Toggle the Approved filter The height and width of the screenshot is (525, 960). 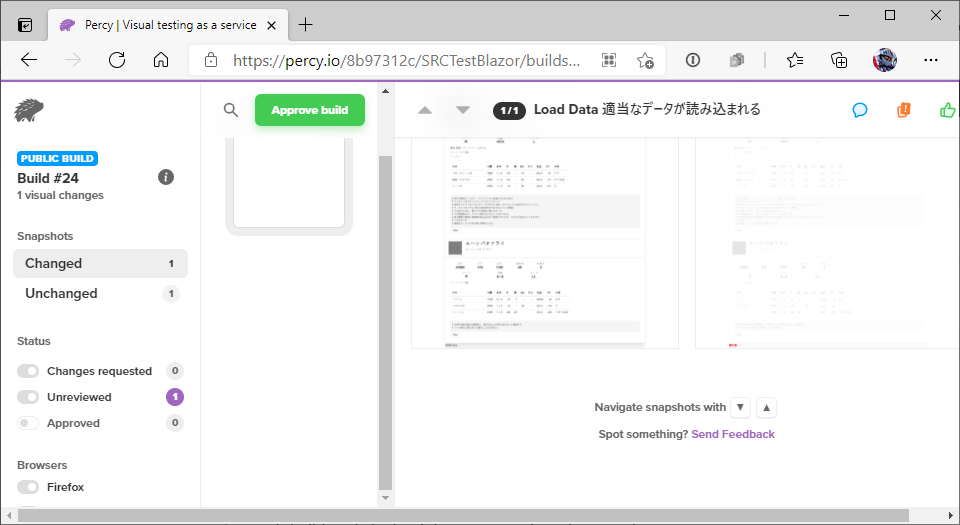(28, 423)
